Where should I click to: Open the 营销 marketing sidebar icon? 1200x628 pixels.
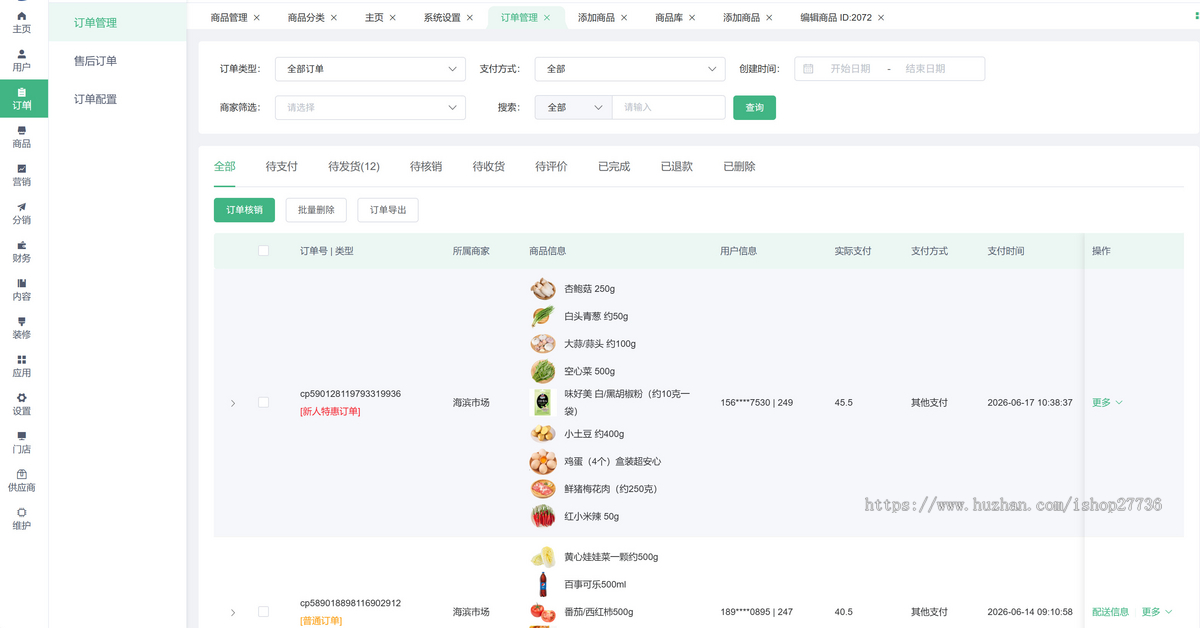[22, 169]
